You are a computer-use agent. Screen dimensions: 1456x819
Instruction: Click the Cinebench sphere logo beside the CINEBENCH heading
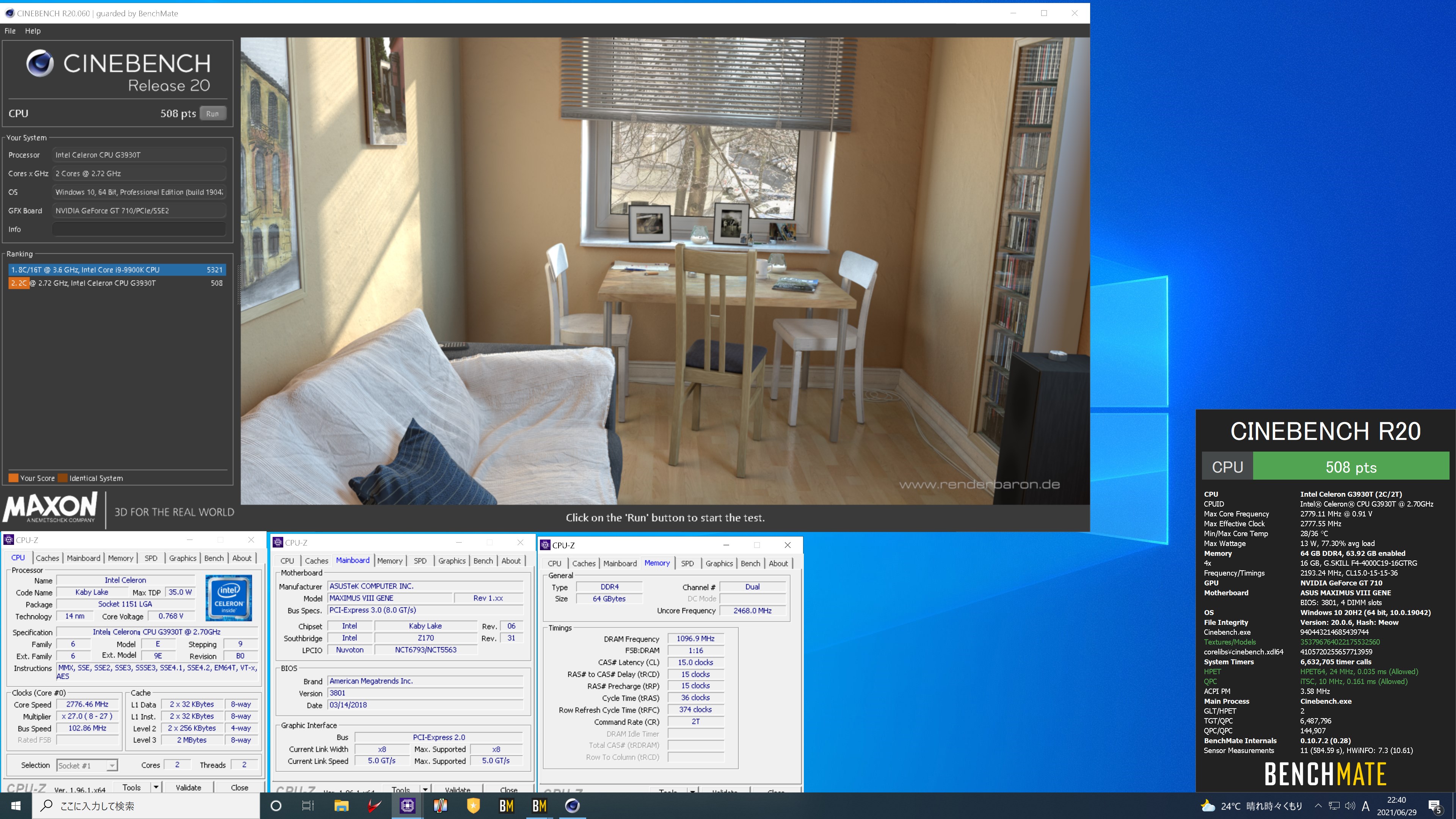click(x=40, y=63)
